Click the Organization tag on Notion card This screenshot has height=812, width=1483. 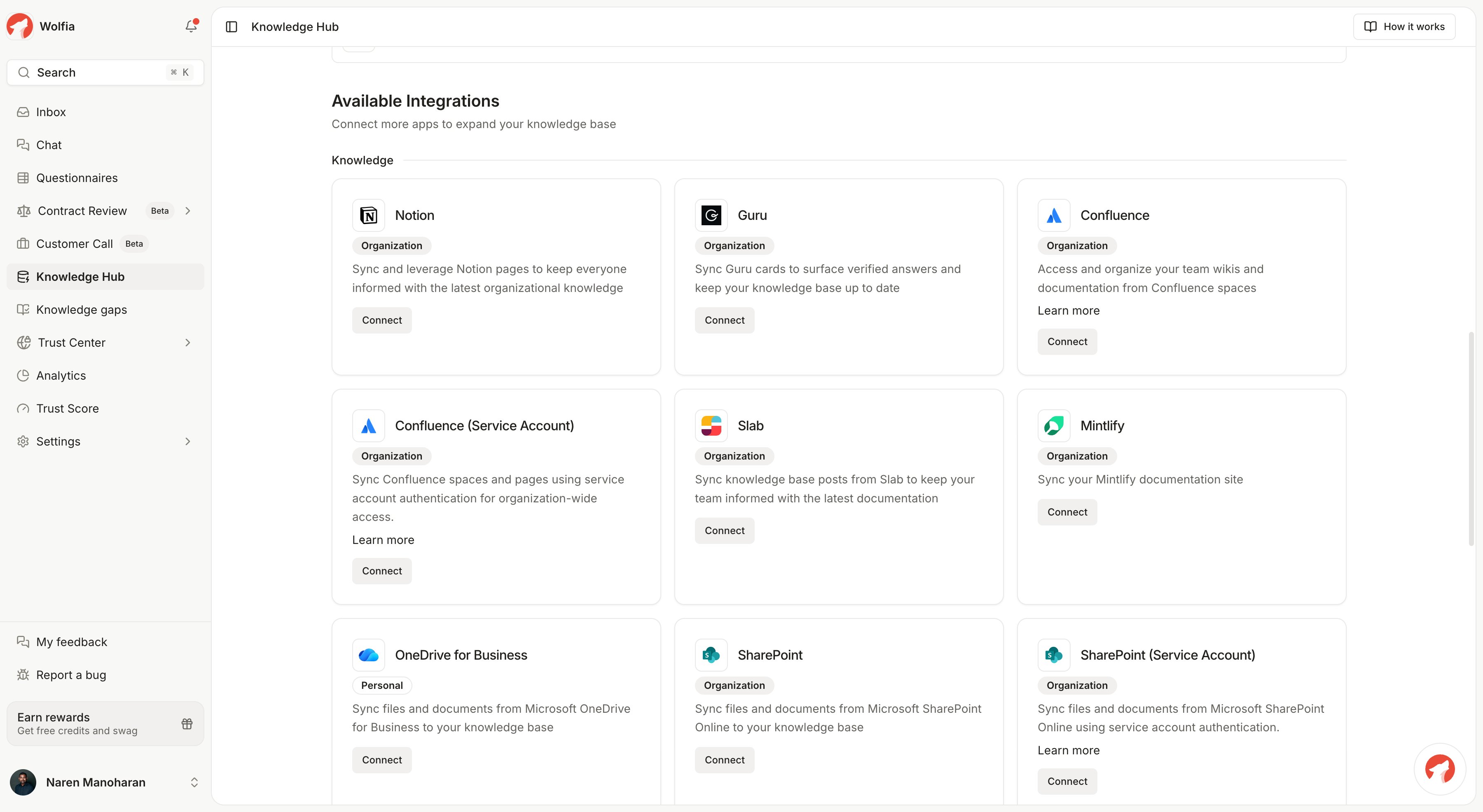point(391,246)
